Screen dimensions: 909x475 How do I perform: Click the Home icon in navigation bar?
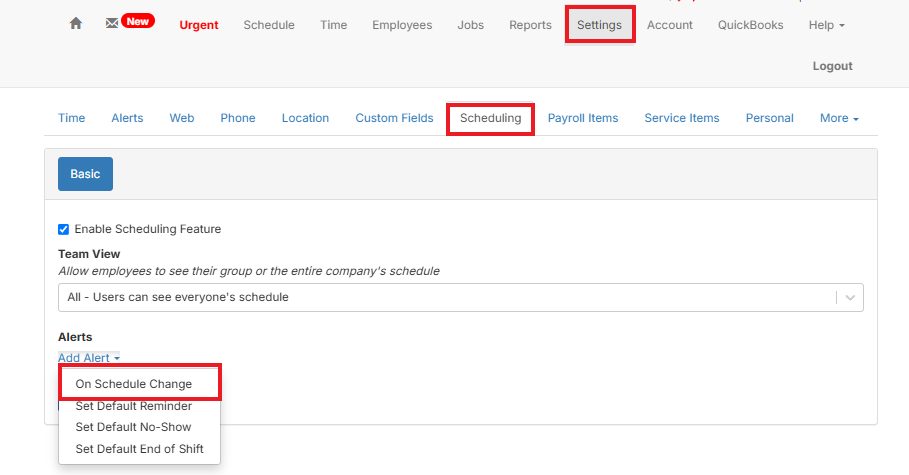[x=76, y=24]
